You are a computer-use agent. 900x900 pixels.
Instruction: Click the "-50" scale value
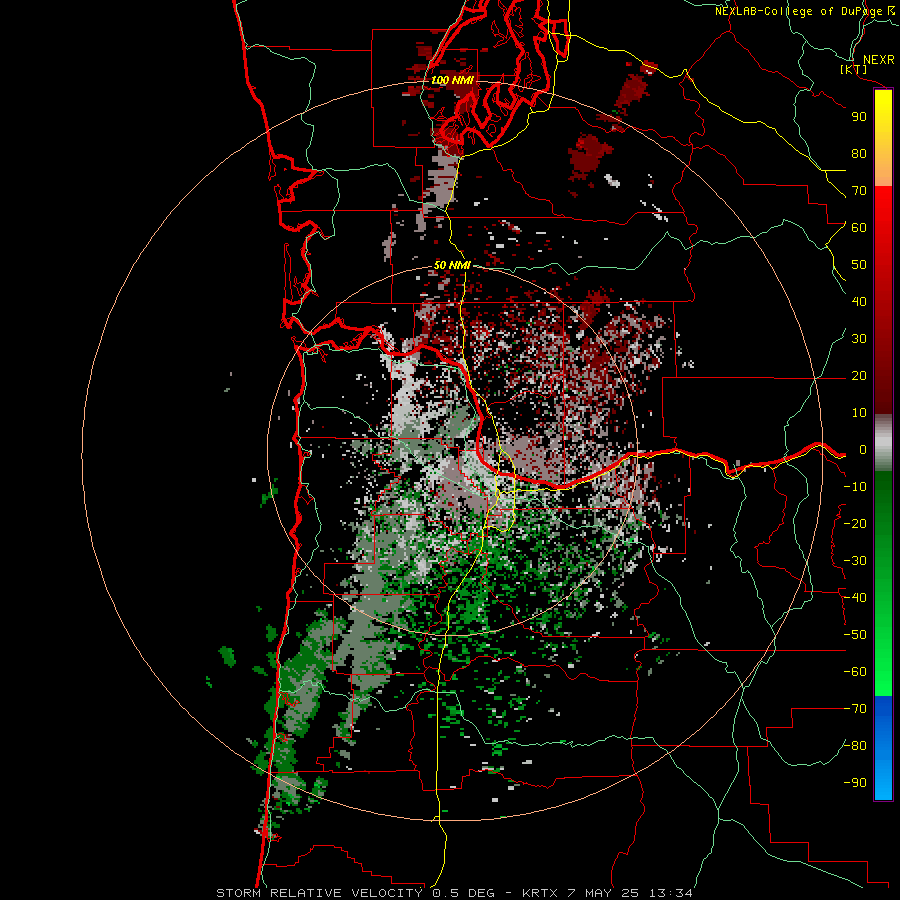coord(855,635)
